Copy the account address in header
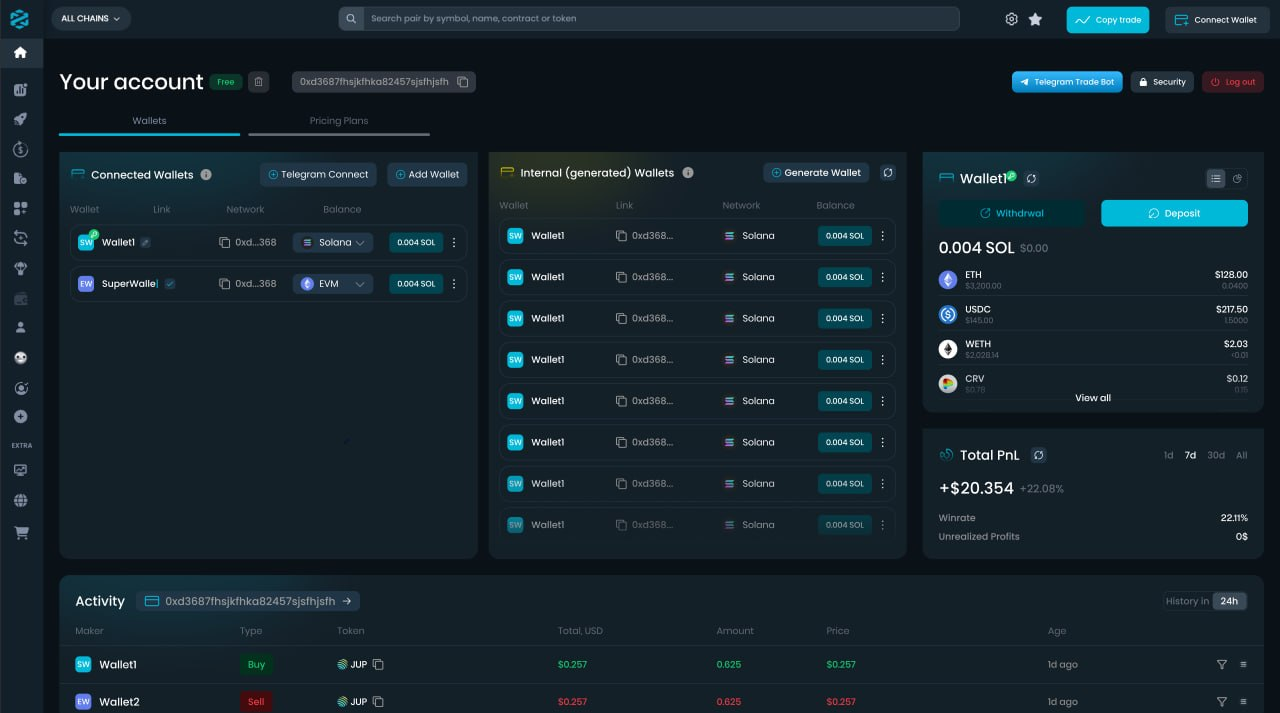 click(x=463, y=82)
